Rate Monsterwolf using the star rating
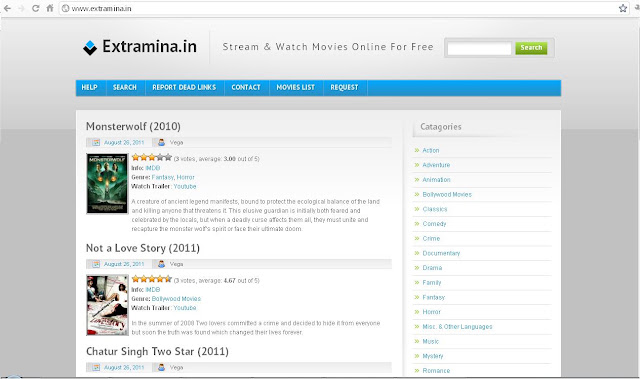 (x=151, y=157)
